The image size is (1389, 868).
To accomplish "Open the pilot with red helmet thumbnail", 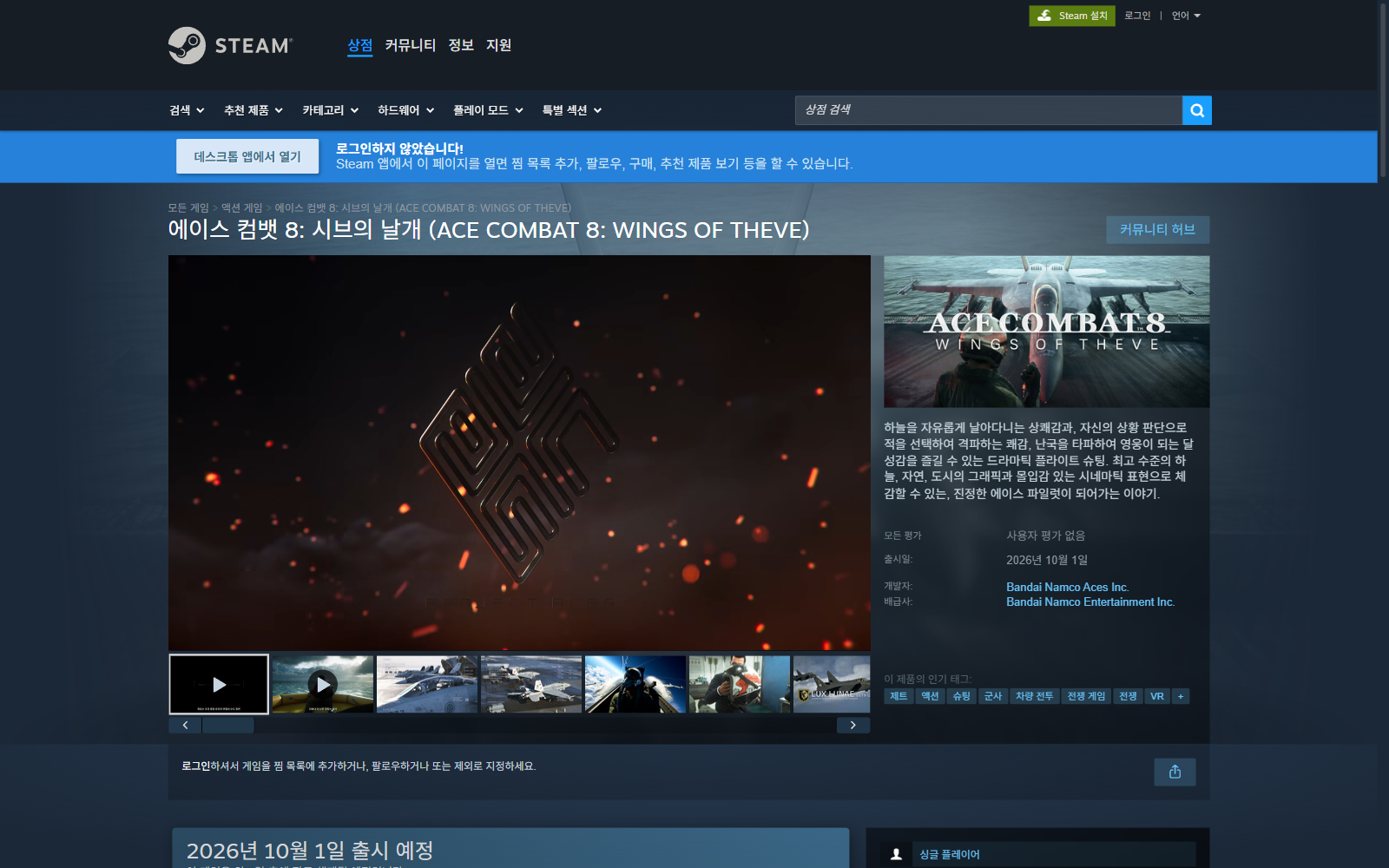I will click(x=740, y=684).
